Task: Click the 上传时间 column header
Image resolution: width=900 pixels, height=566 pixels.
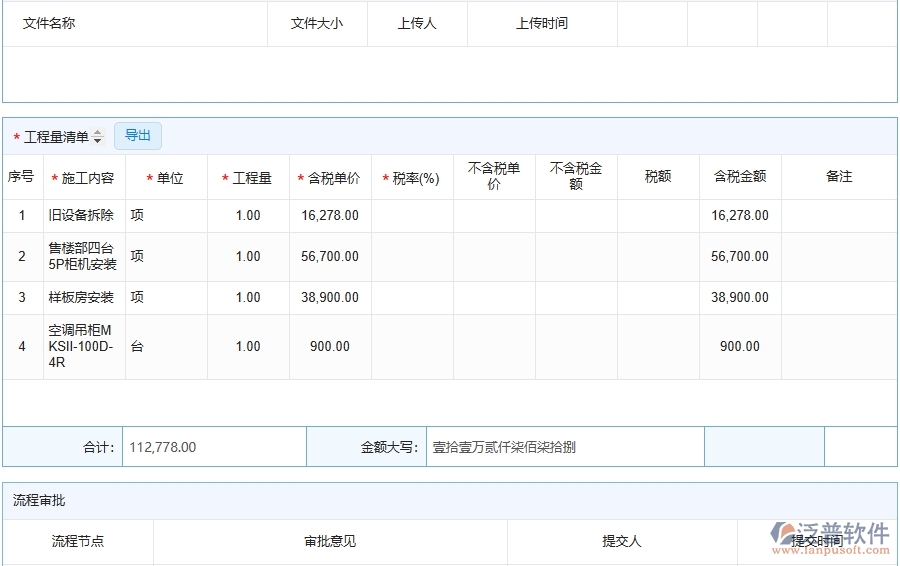Action: click(542, 24)
